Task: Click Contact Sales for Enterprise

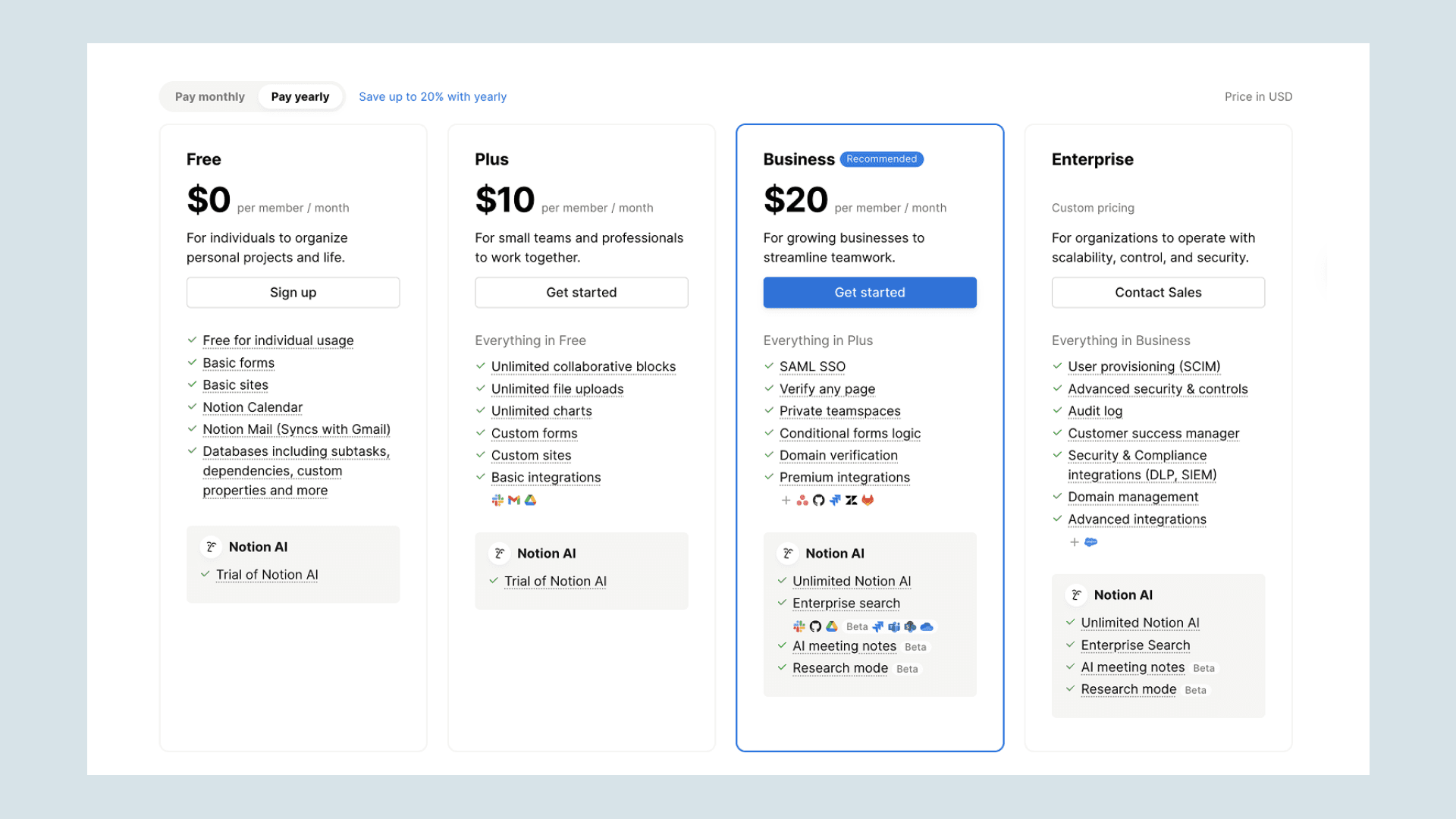Action: 1158,292
